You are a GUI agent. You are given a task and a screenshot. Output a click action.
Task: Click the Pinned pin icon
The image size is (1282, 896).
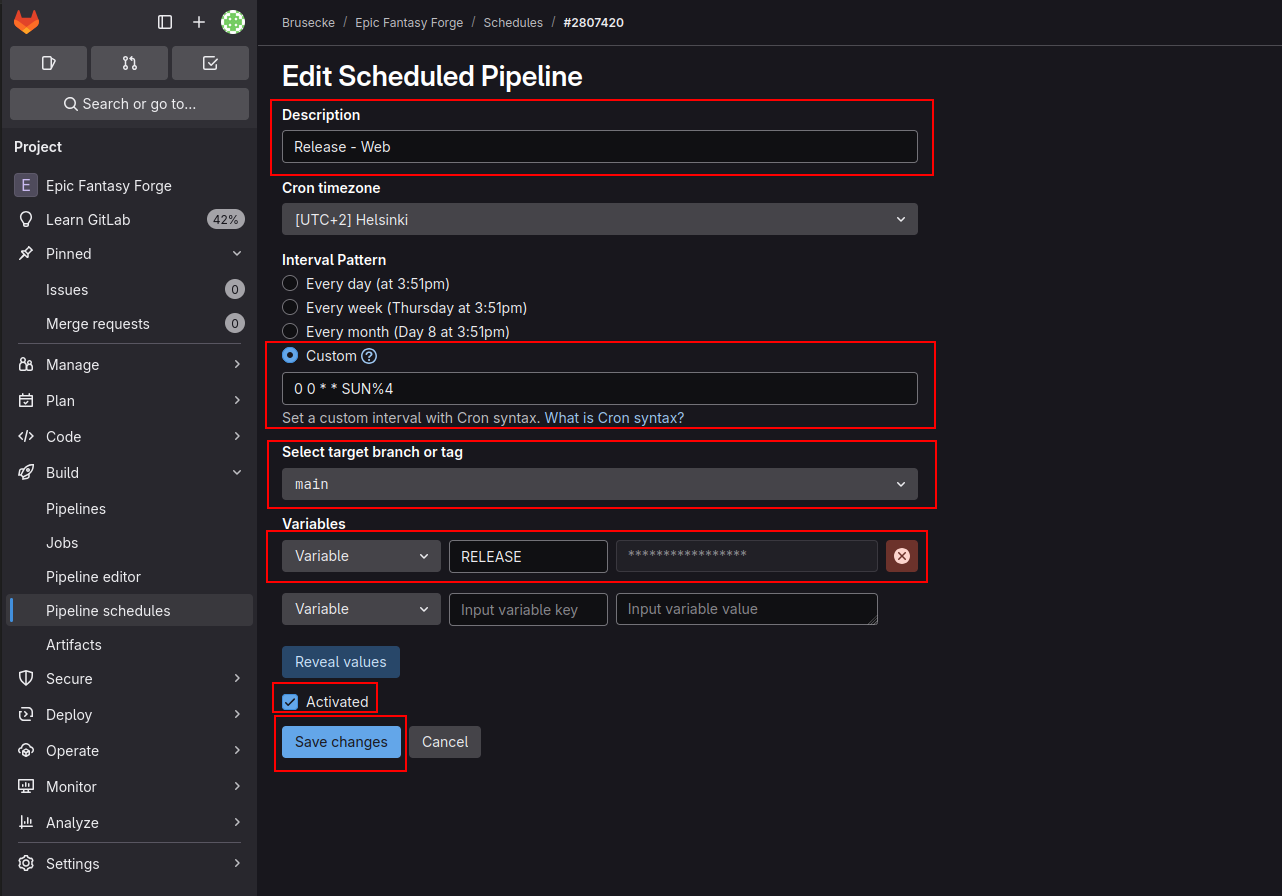pyautogui.click(x=26, y=254)
